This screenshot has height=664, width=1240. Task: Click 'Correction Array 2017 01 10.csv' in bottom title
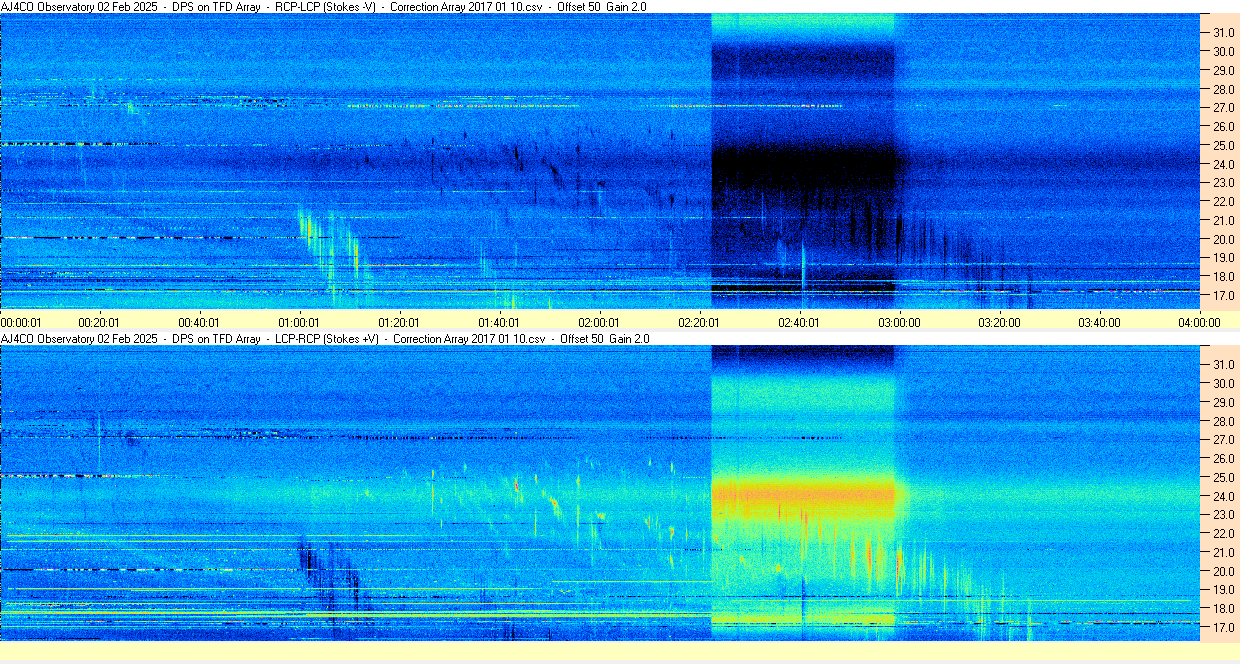(x=470, y=339)
